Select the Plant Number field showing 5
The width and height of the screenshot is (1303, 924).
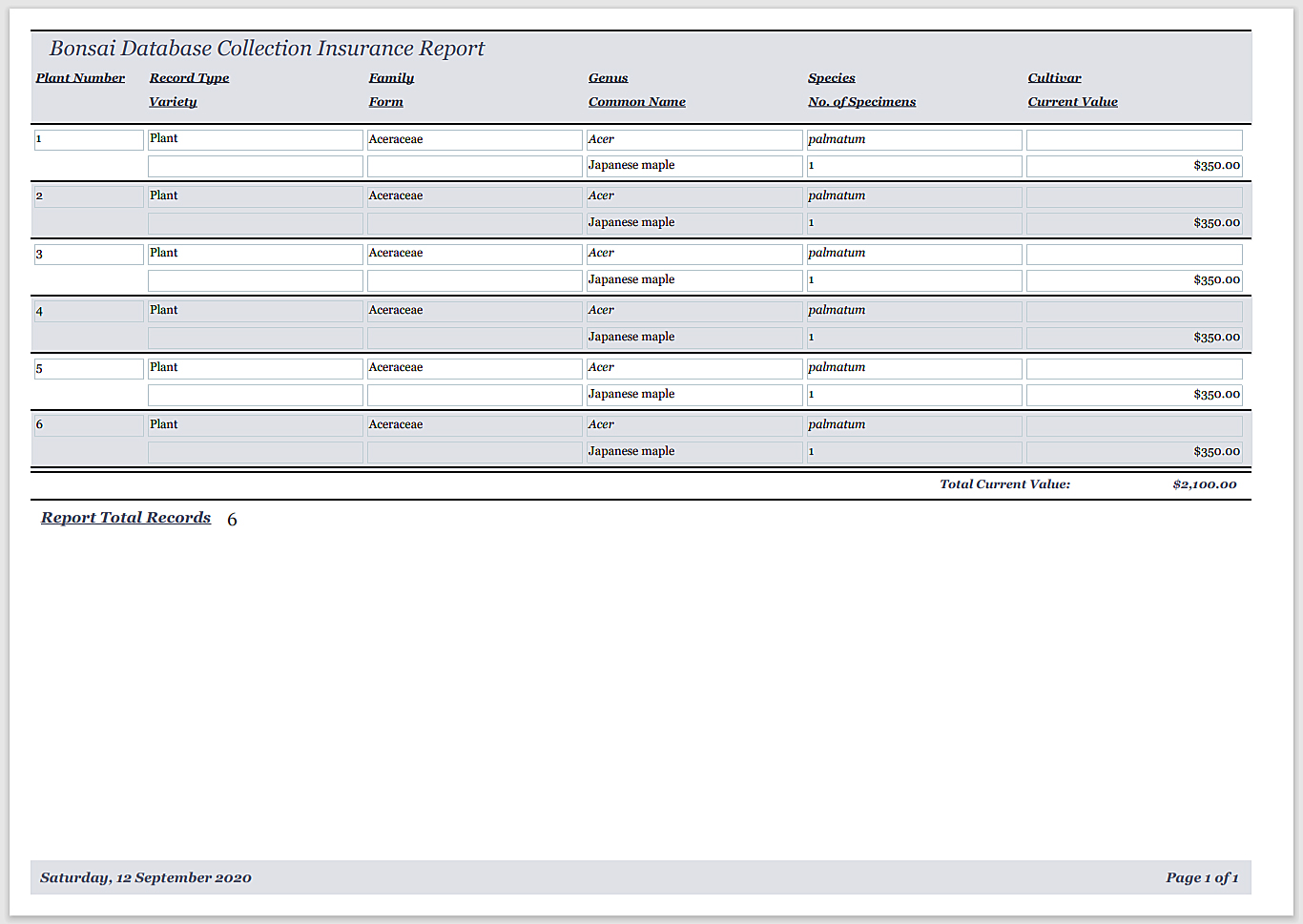click(x=89, y=368)
